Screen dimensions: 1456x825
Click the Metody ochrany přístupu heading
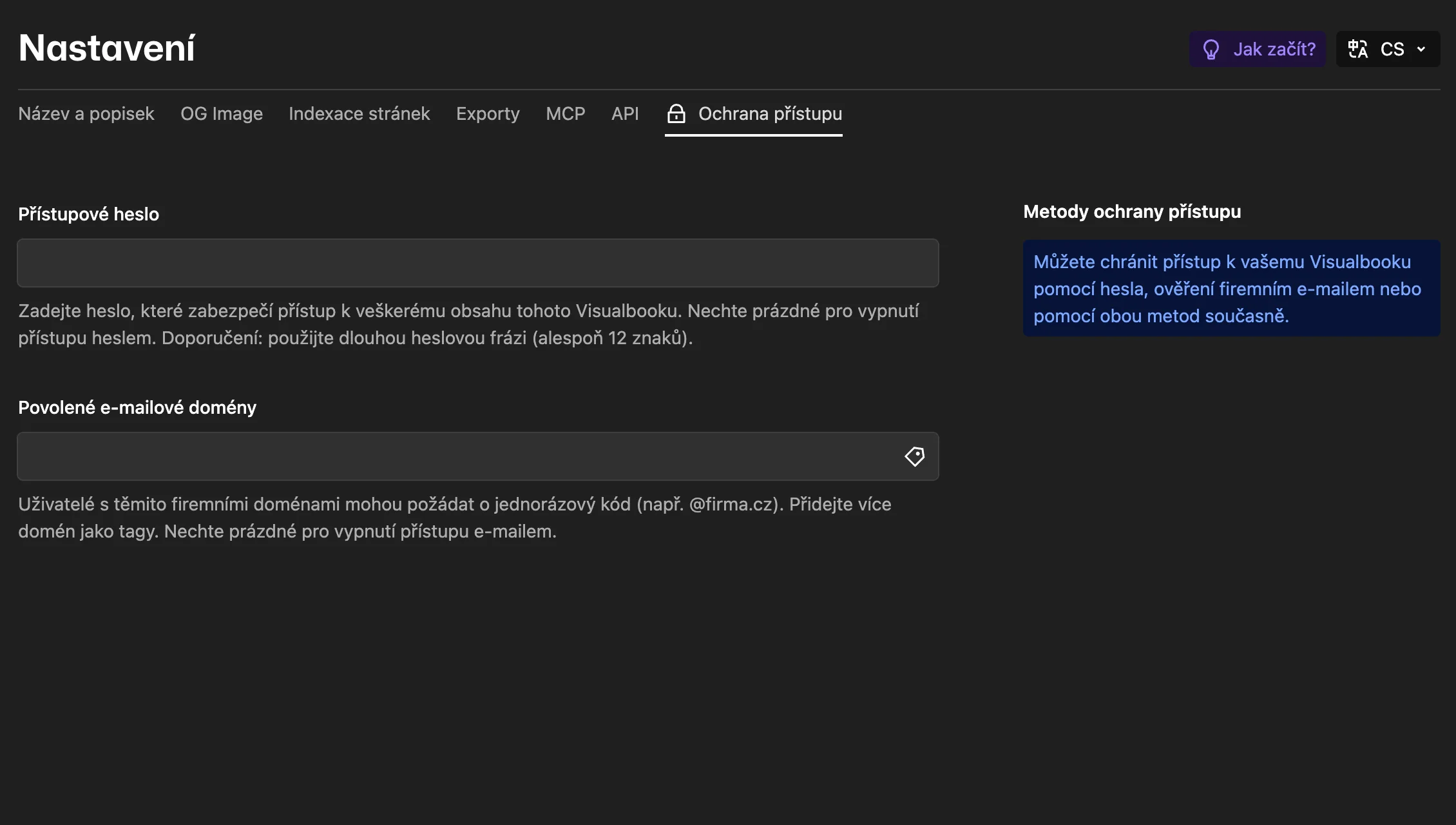1132,211
